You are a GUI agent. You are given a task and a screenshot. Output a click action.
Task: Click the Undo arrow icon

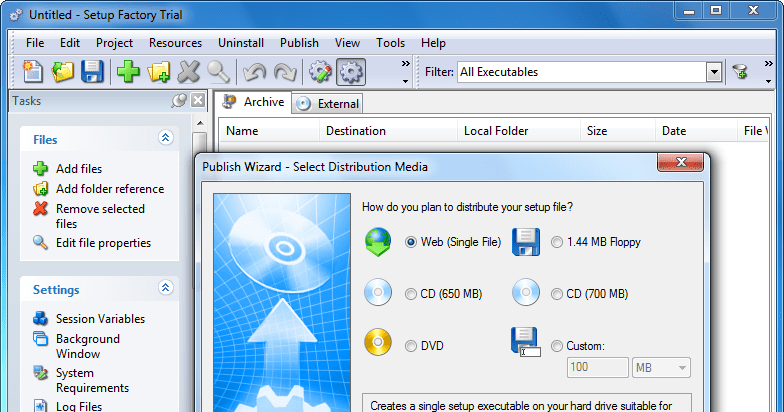click(x=254, y=72)
